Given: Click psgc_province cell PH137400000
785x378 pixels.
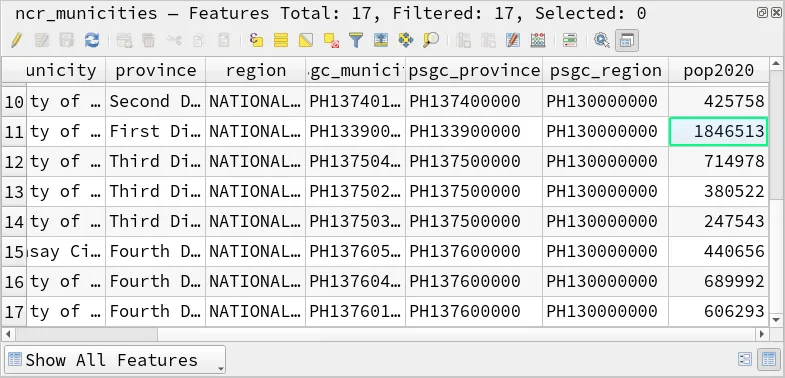Looking at the screenshot, I should click(x=474, y=102).
